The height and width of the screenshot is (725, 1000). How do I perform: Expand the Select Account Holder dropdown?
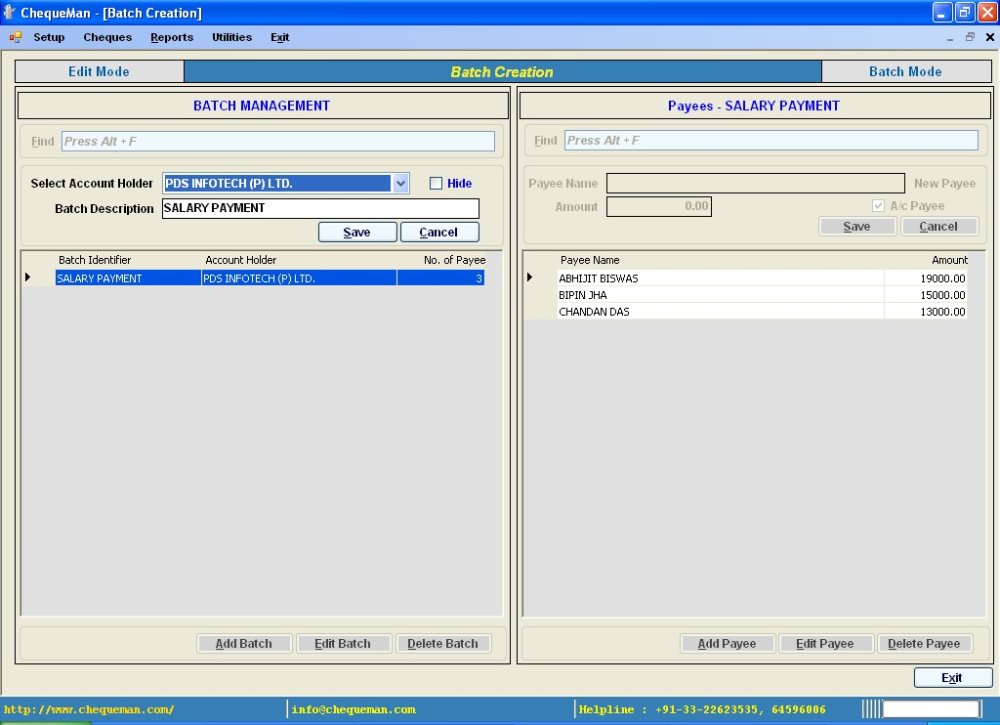[x=401, y=184]
